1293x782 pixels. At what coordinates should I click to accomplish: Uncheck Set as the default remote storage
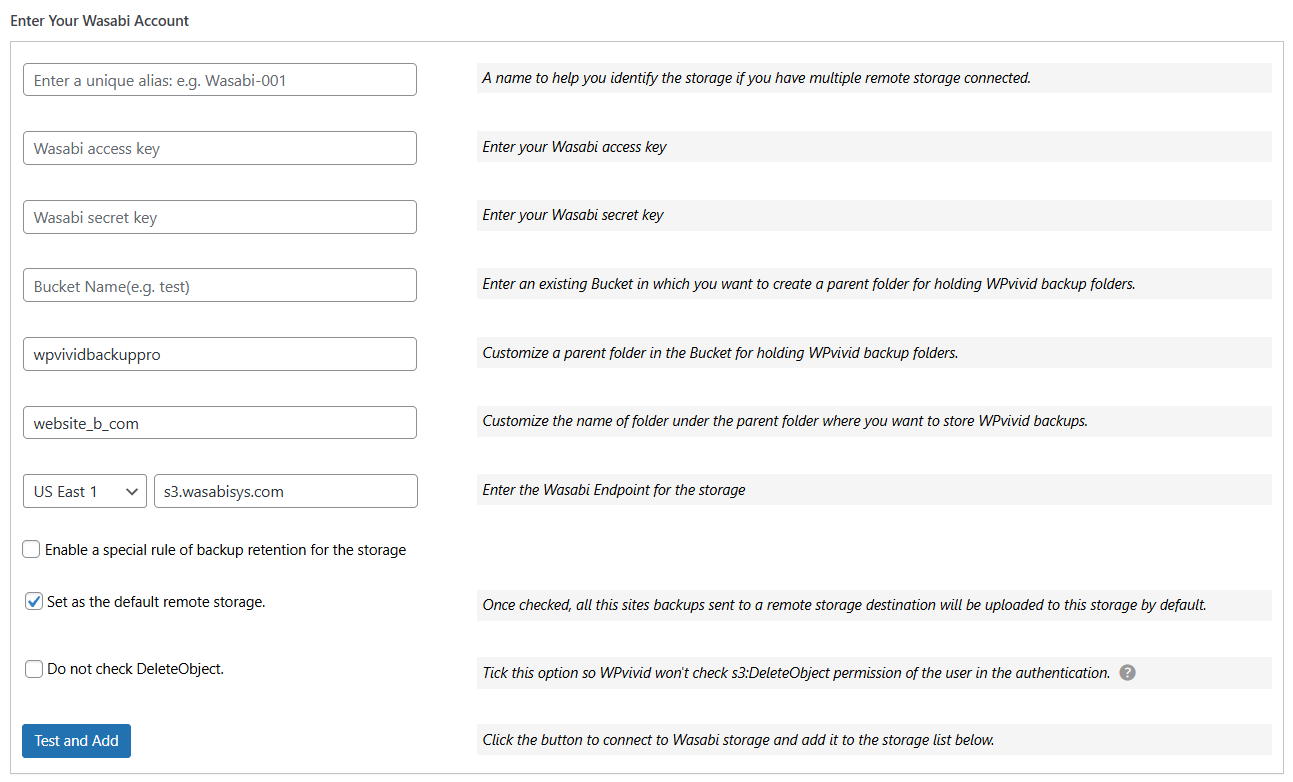34,602
